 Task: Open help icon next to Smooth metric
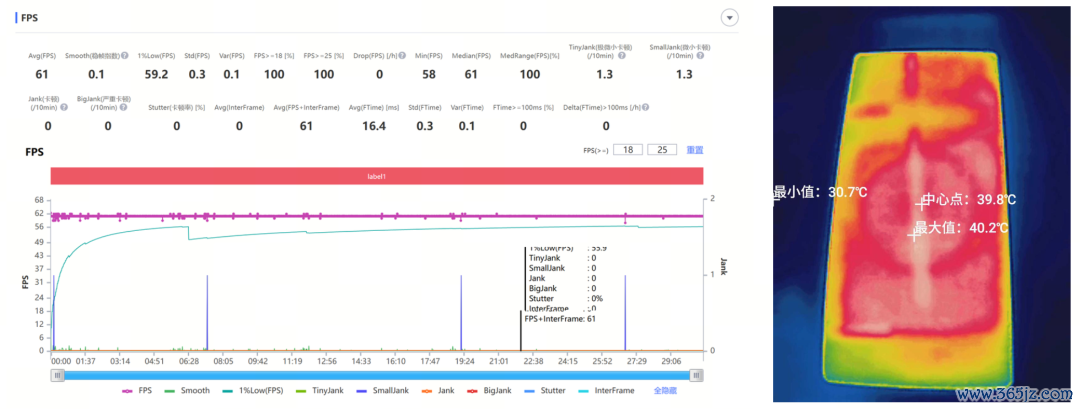click(125, 55)
